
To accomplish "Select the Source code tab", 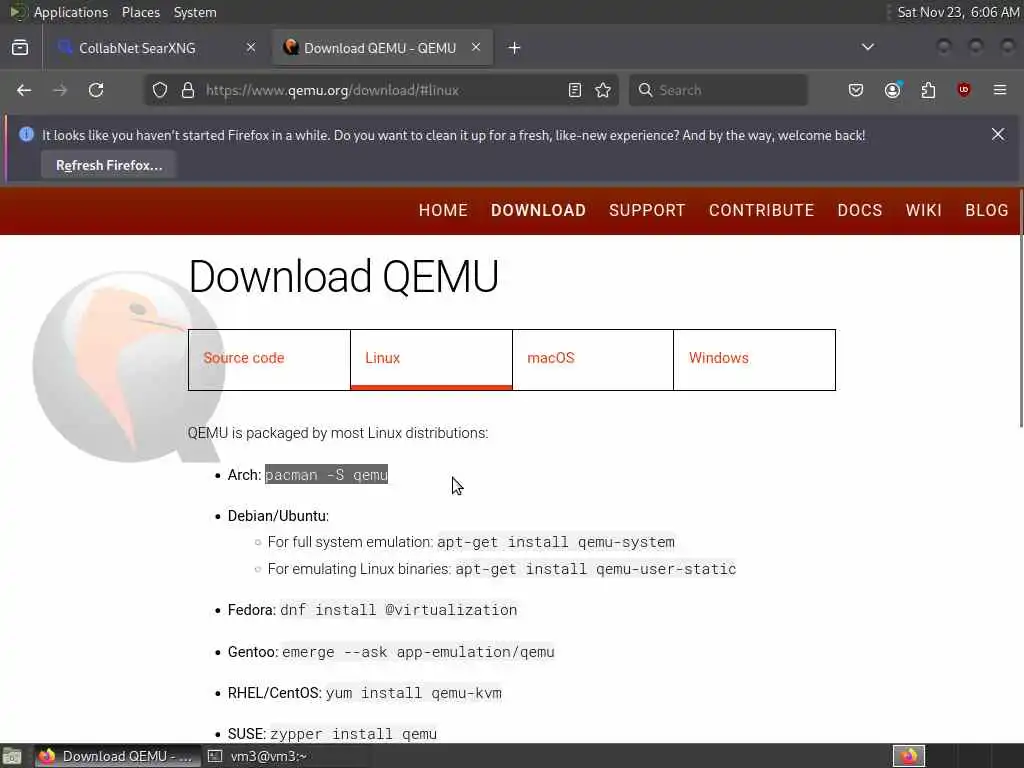I will pos(269,360).
